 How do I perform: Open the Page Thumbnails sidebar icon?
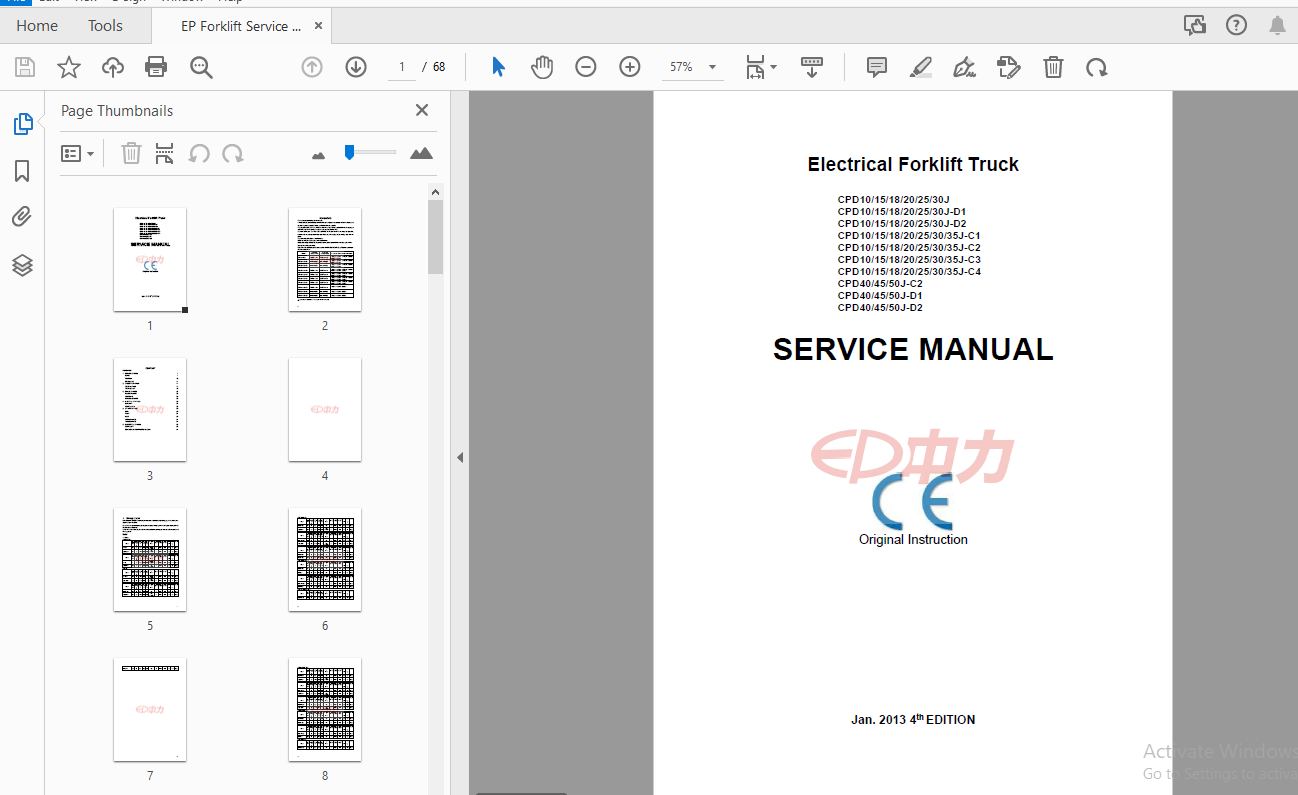(22, 124)
